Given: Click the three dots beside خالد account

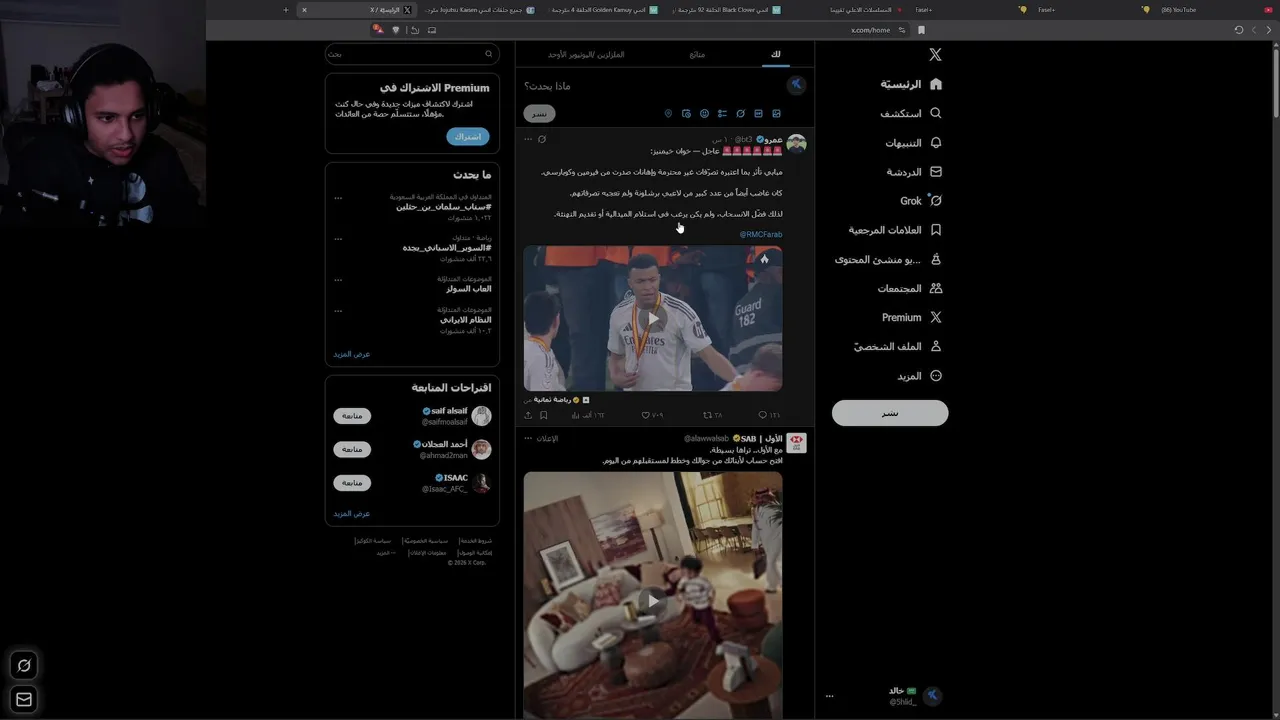Looking at the screenshot, I should [x=829, y=696].
